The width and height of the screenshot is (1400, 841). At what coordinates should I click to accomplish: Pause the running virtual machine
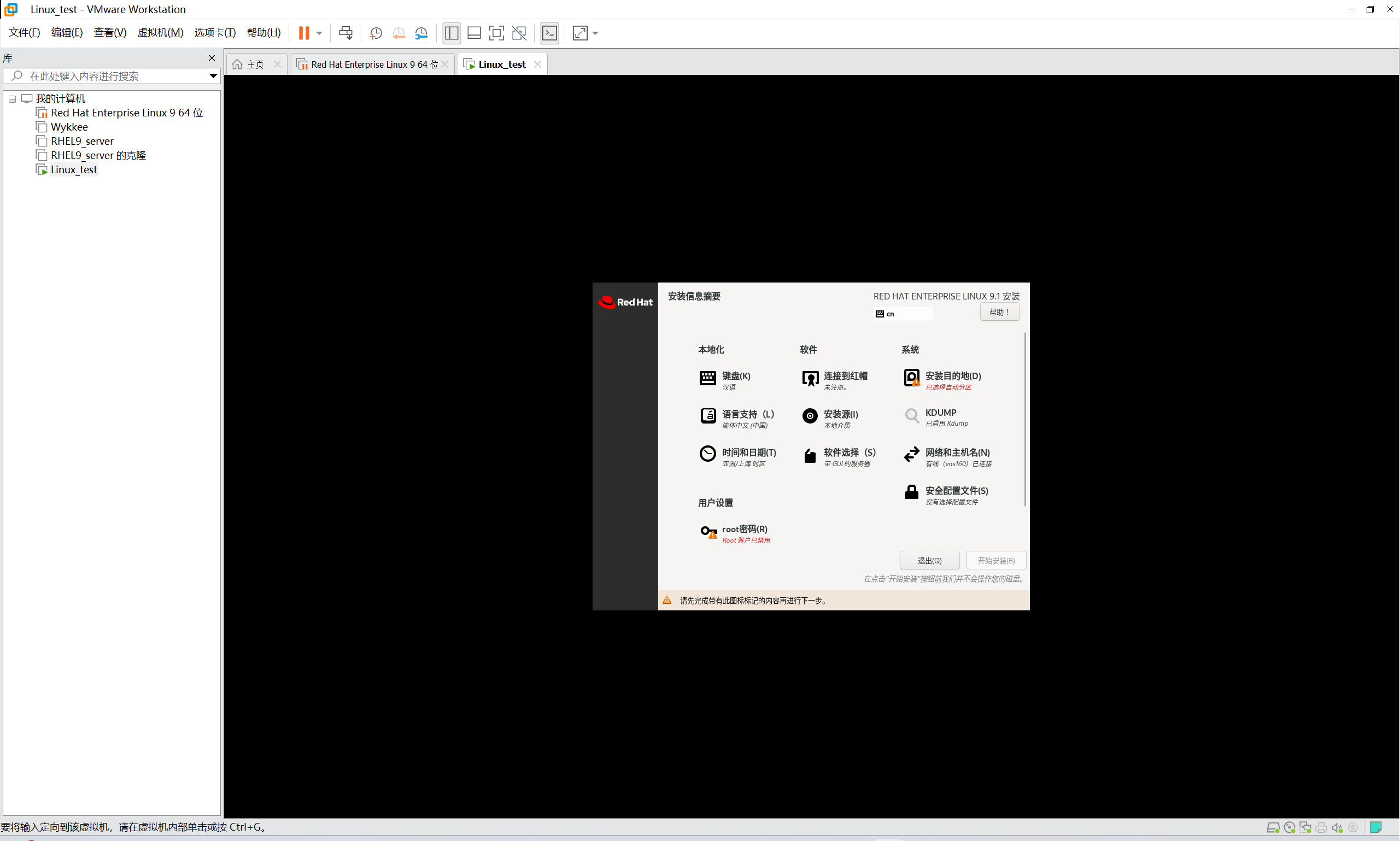pyautogui.click(x=304, y=33)
